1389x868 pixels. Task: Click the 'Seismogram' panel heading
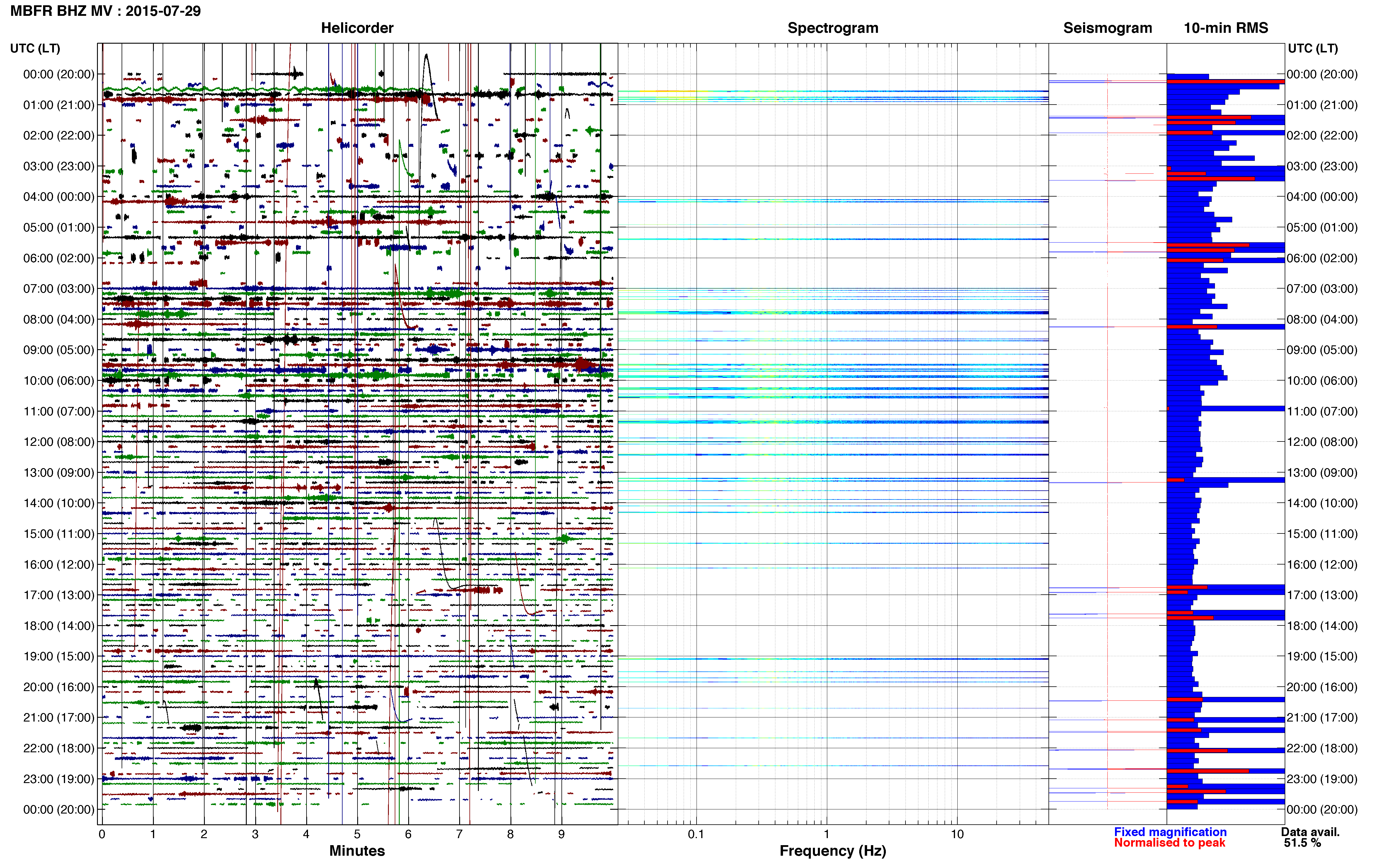(1107, 28)
